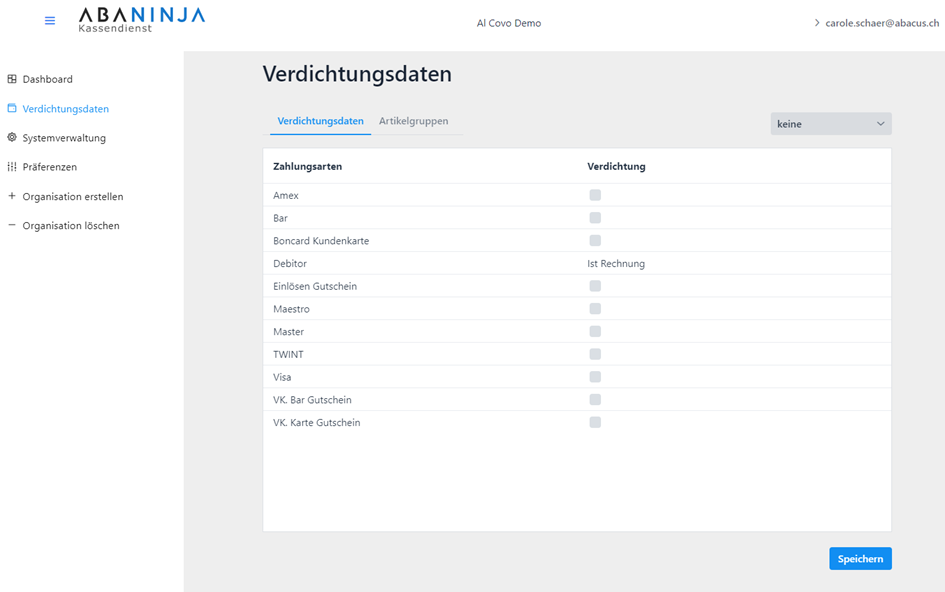The image size is (945, 592).
Task: Check the Verdichtung box for Maestro
Action: coord(595,309)
